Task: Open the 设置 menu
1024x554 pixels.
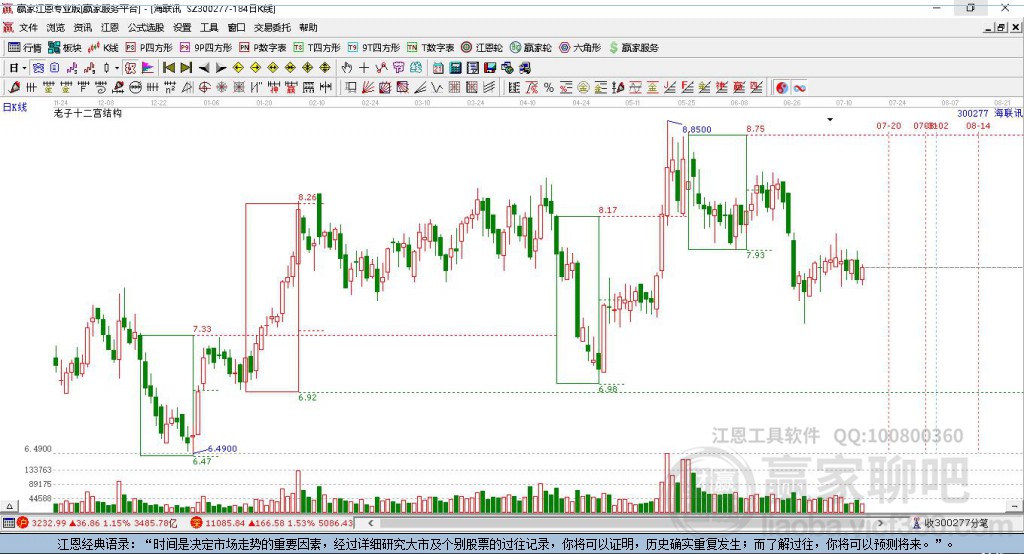Action: point(182,27)
